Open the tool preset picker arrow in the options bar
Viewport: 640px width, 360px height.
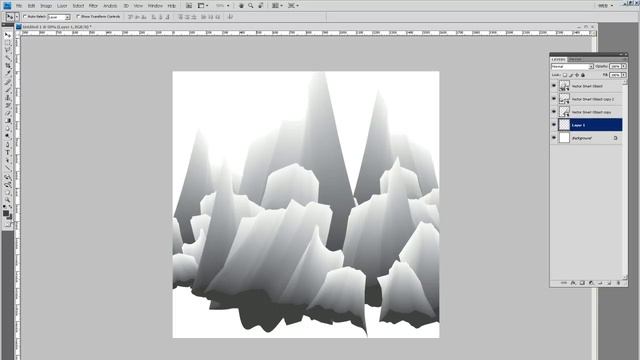(x=17, y=17)
